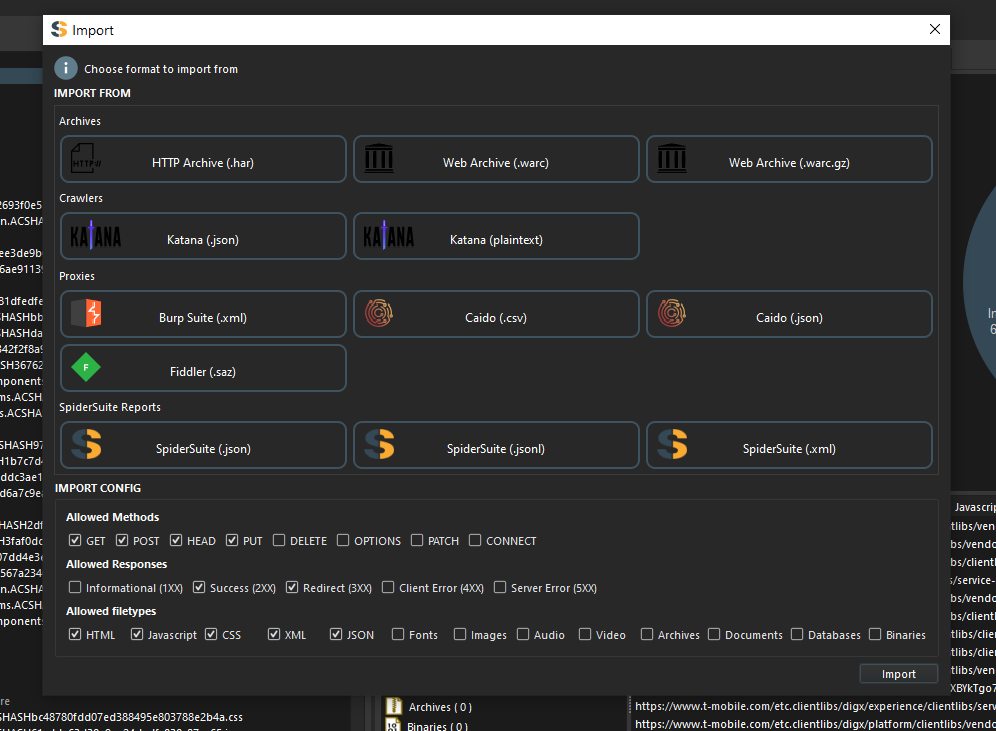Disable Redirect (3XX) responses
The image size is (996, 731).
click(x=292, y=587)
